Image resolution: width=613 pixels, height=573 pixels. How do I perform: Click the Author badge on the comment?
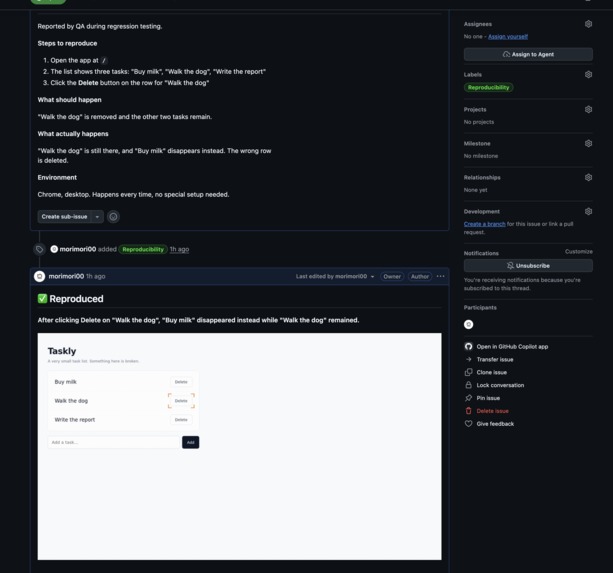pyautogui.click(x=420, y=276)
